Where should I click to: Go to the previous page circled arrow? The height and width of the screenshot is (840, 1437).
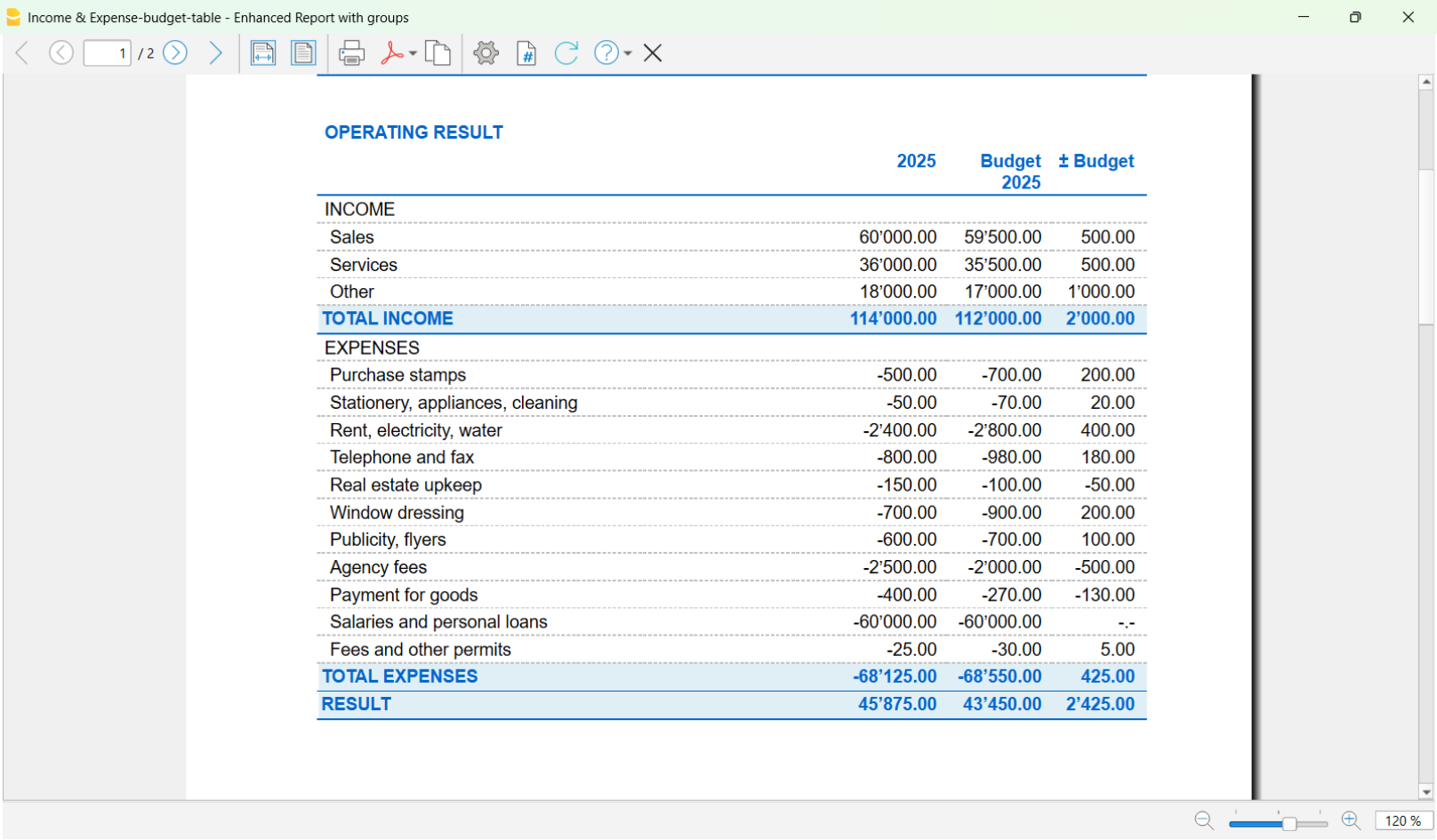[x=61, y=53]
